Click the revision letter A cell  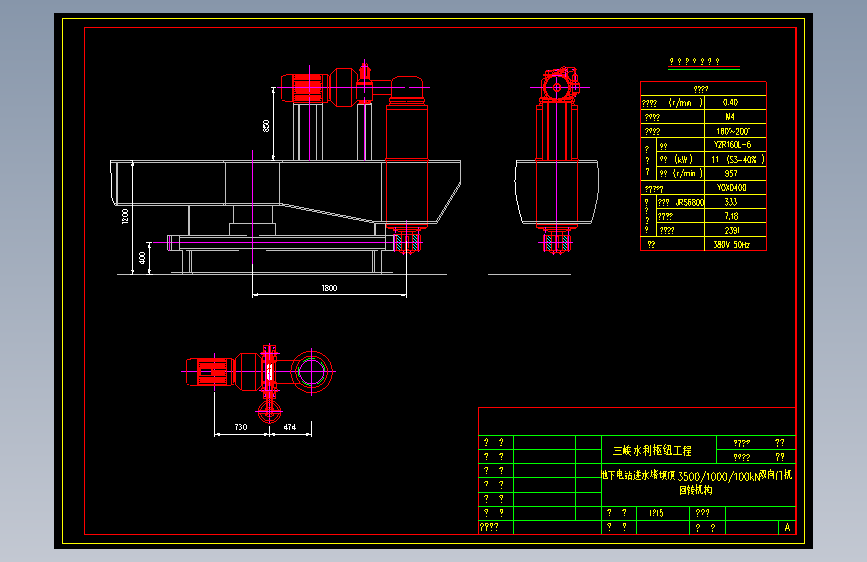click(787, 527)
